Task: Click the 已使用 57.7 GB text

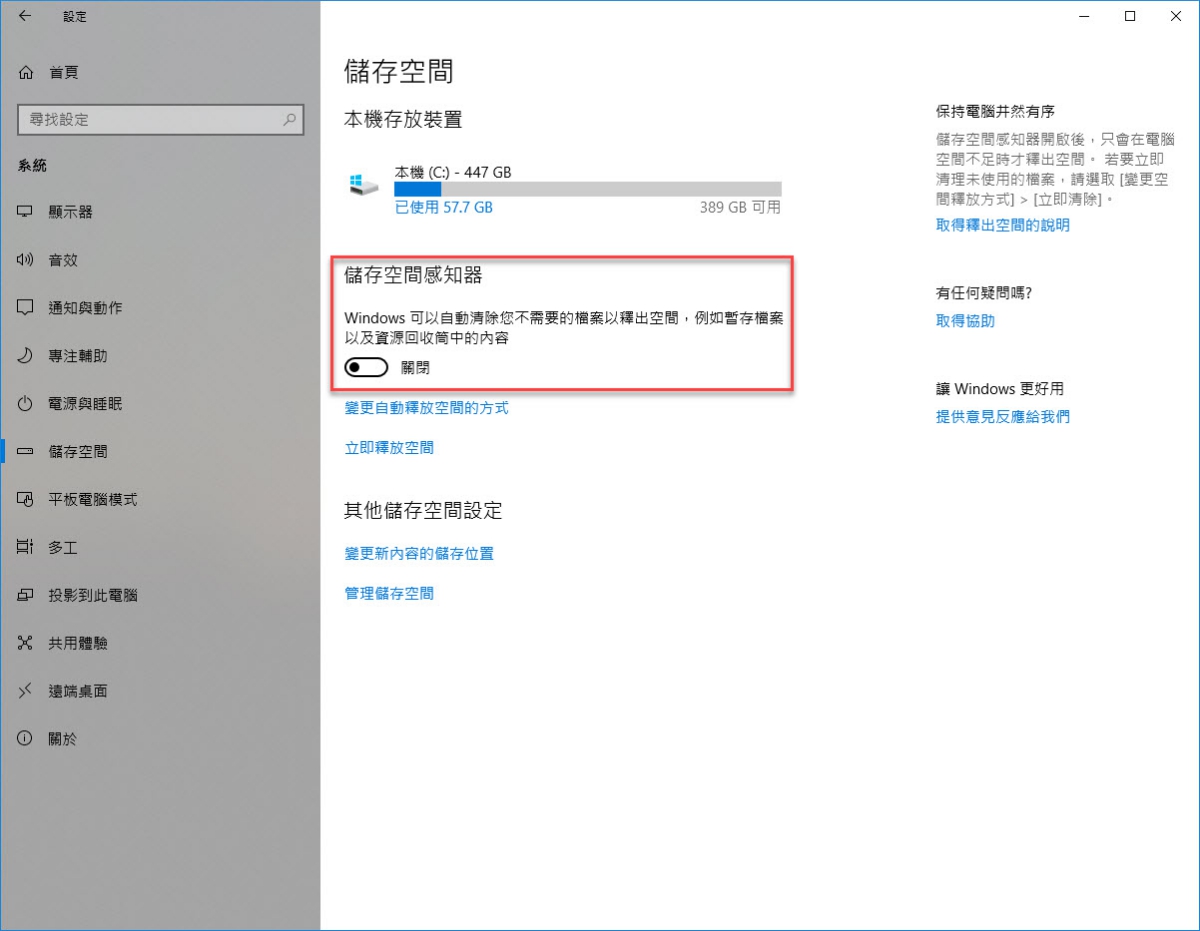Action: click(443, 207)
